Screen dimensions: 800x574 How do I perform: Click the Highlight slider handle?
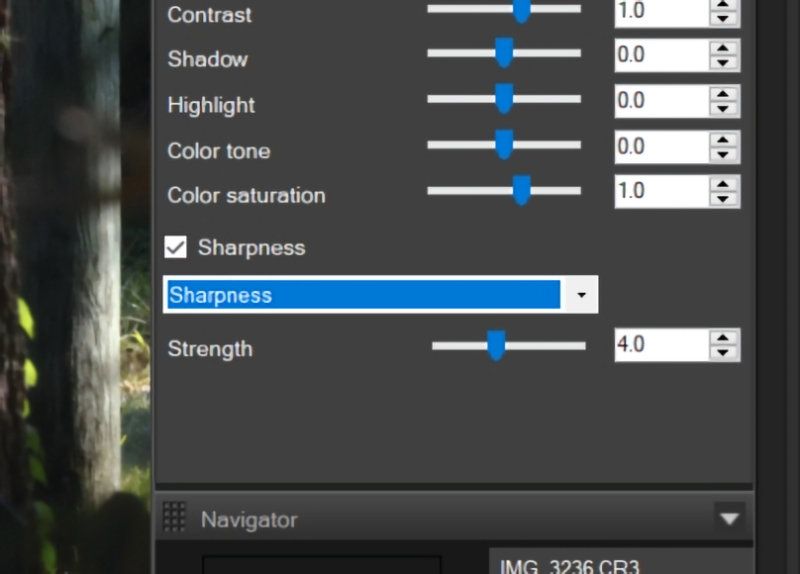[x=504, y=99]
